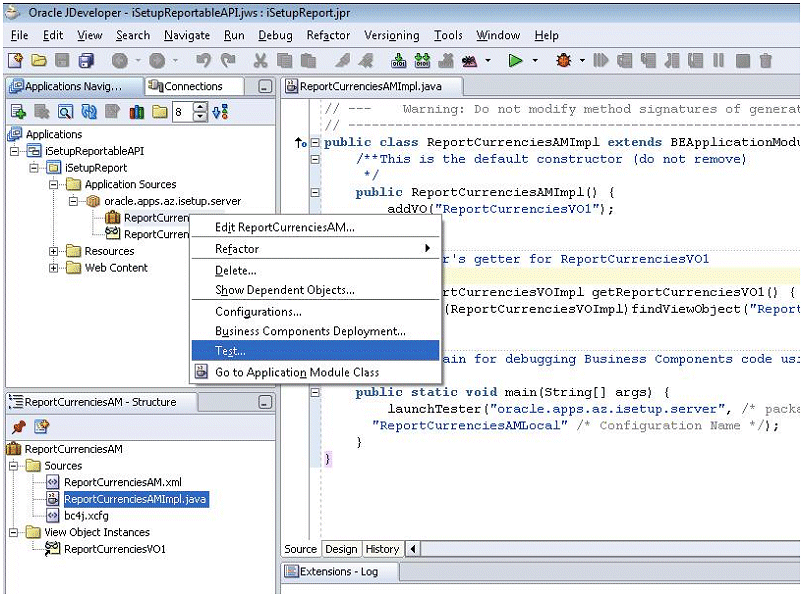Choose Configurations... from the context menu
Image resolution: width=806 pixels, height=599 pixels.
pyautogui.click(x=315, y=312)
